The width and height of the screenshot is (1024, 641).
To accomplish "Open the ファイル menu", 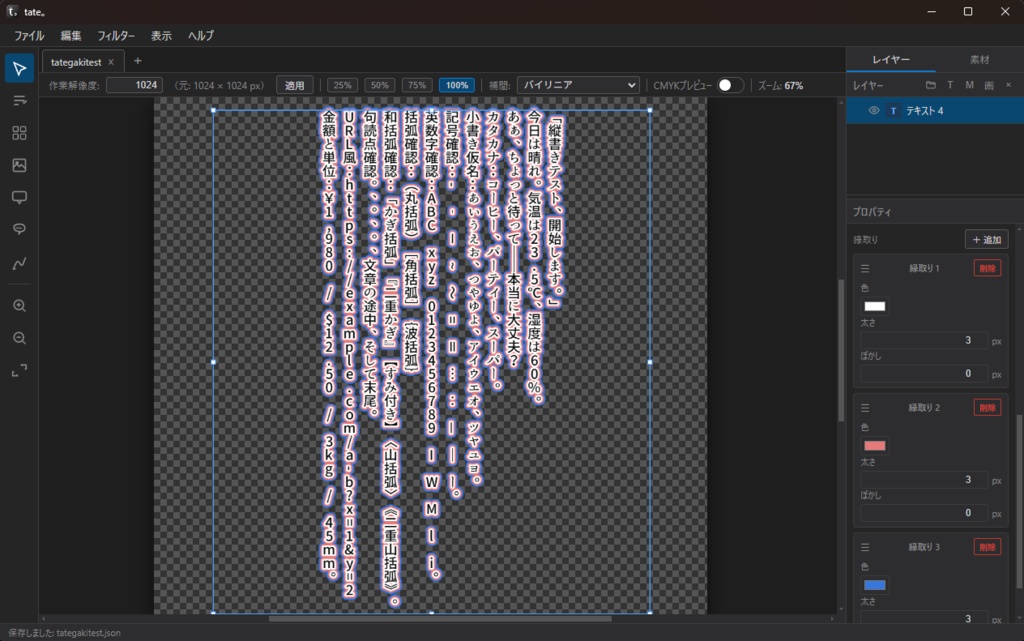I will tap(29, 36).
